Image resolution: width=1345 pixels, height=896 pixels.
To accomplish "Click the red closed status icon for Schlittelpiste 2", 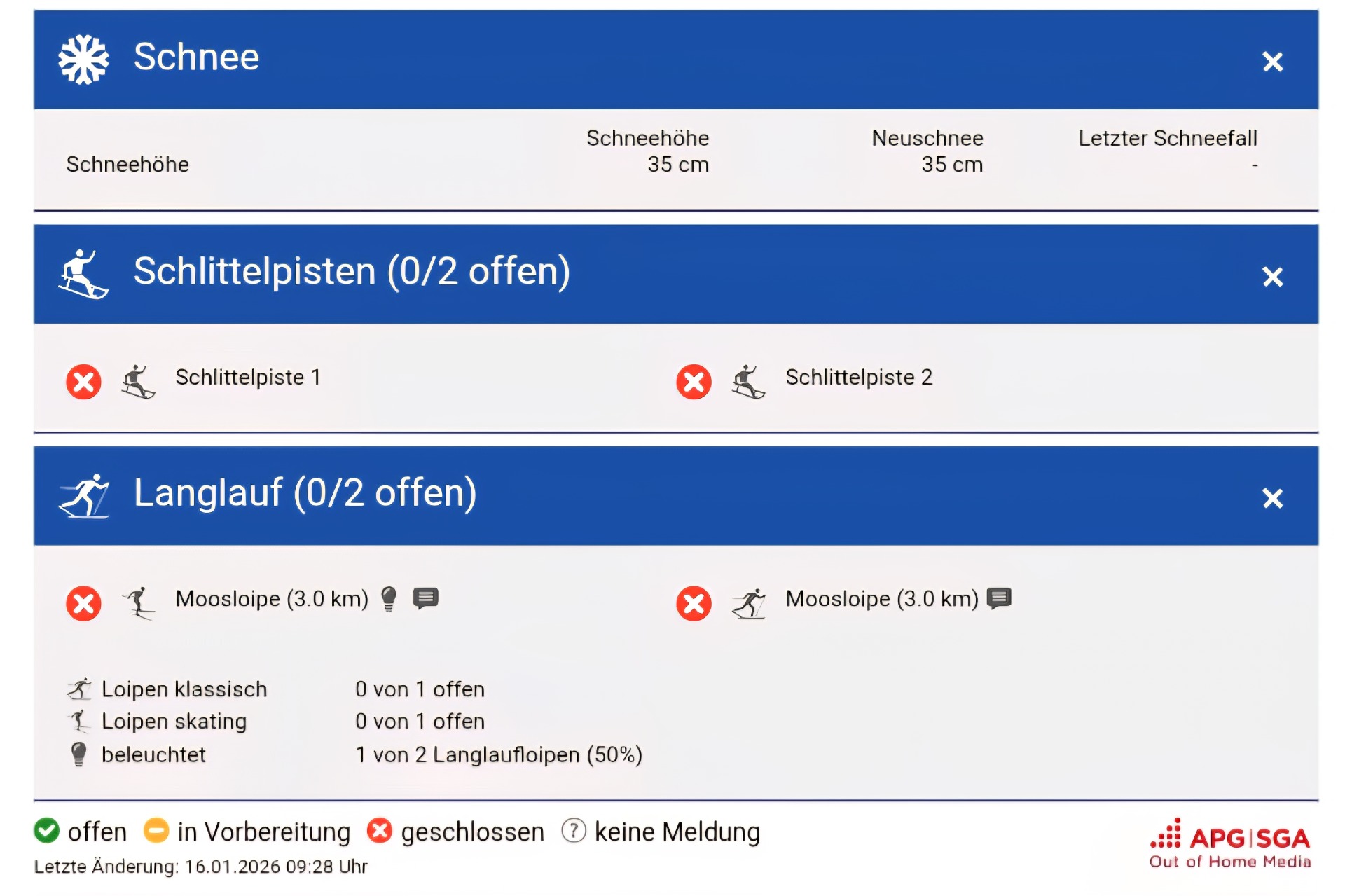I will point(694,382).
